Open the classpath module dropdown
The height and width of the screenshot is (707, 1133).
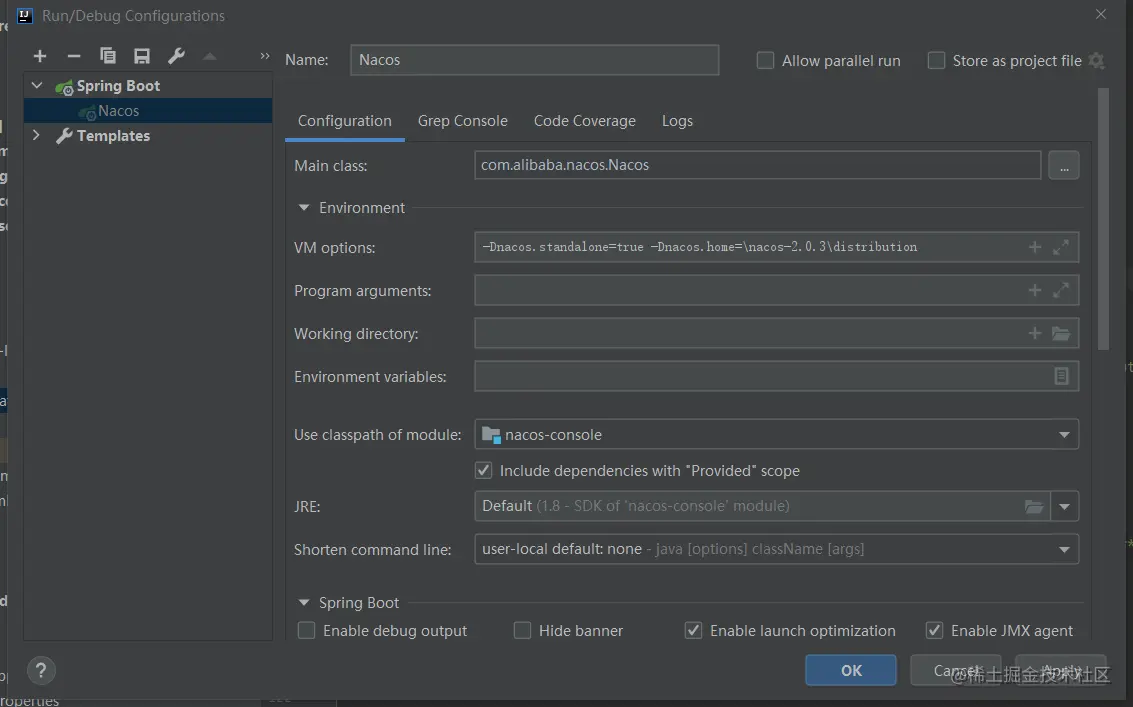pyautogui.click(x=1064, y=435)
